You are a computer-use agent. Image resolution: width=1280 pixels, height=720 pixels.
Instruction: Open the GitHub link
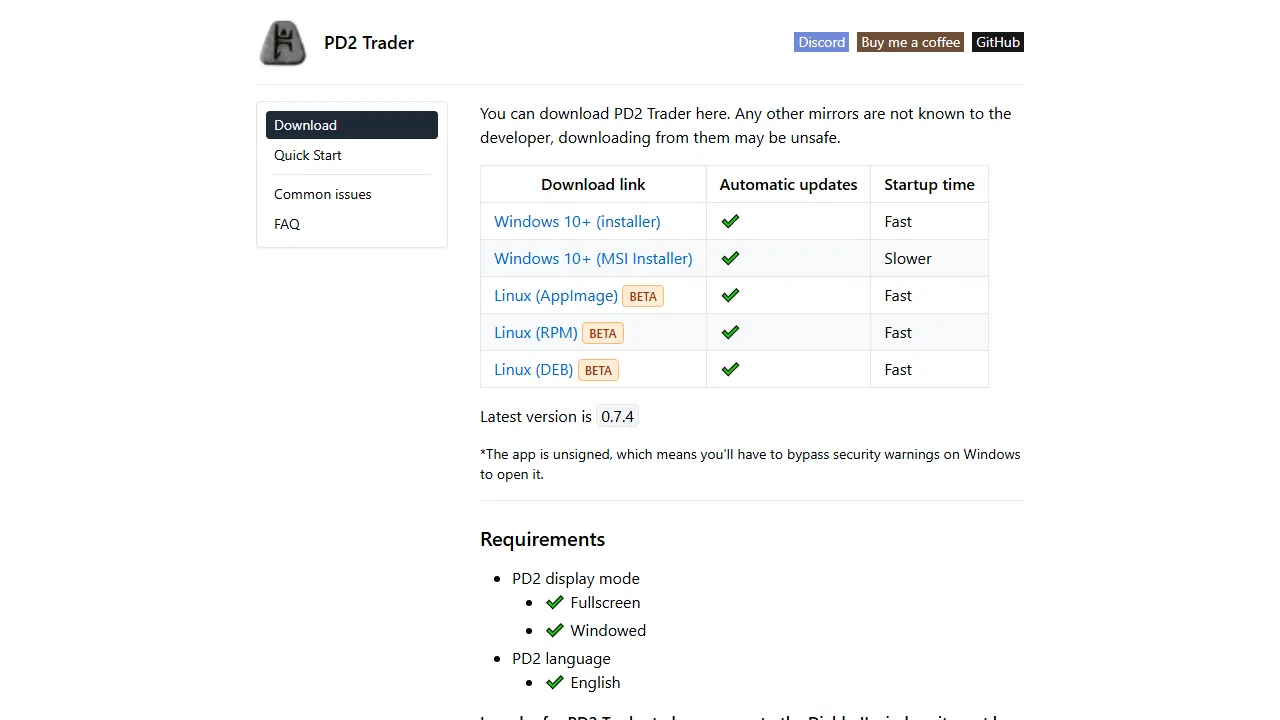point(997,42)
